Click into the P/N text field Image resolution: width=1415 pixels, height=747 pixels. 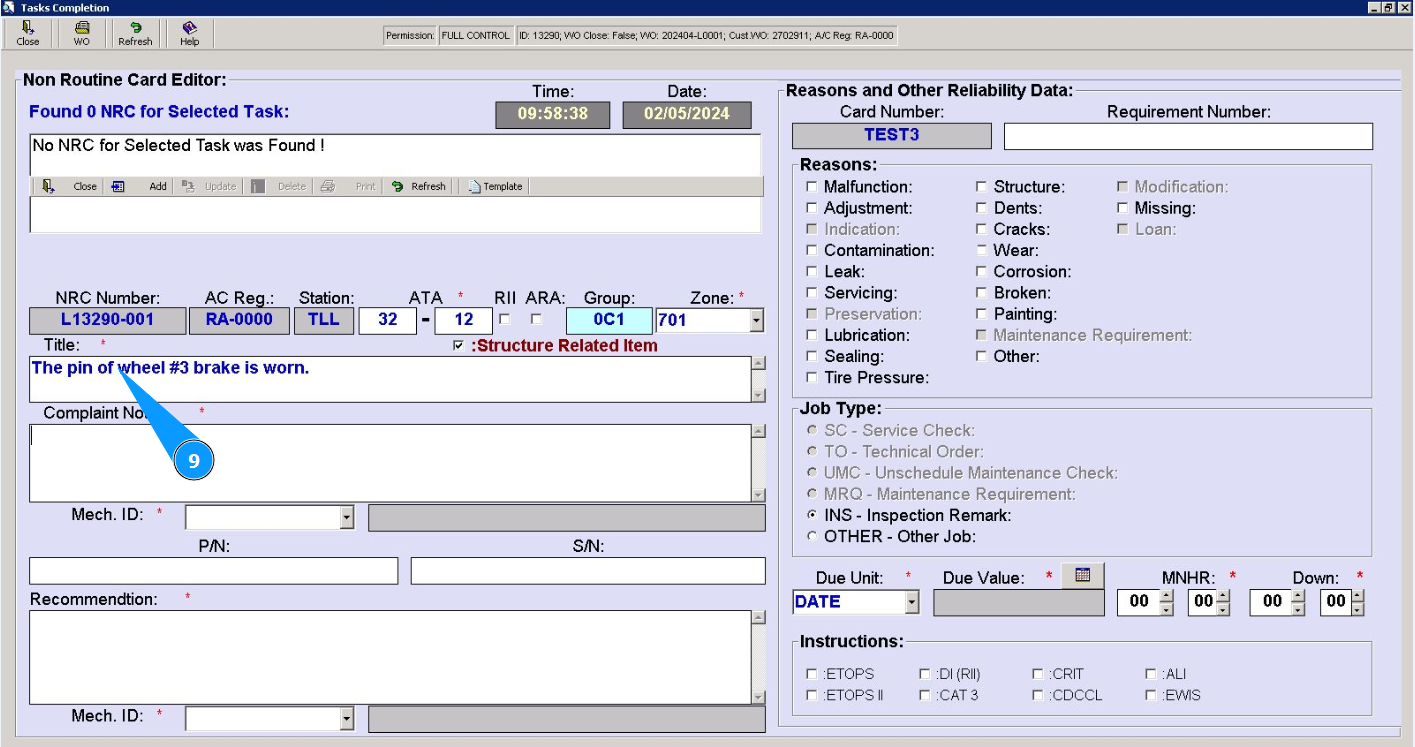point(213,571)
